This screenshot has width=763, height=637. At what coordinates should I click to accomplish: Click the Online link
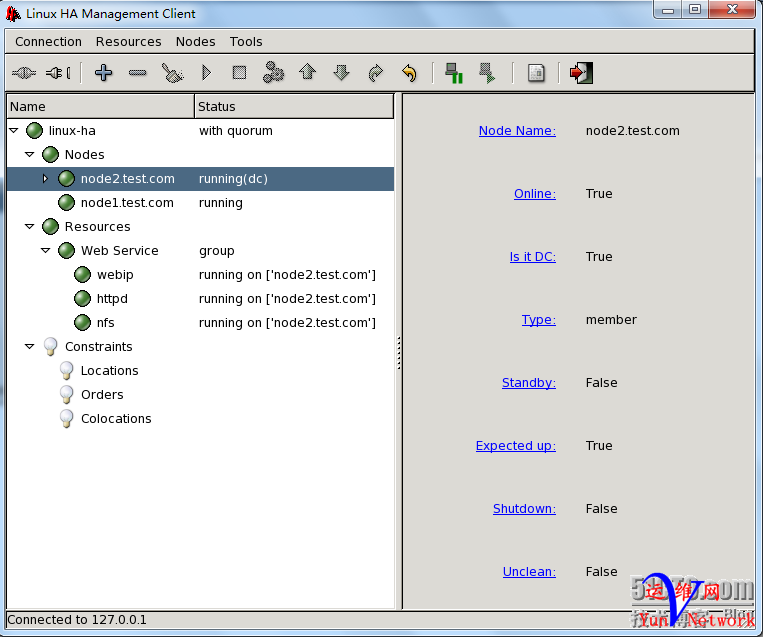tap(535, 194)
